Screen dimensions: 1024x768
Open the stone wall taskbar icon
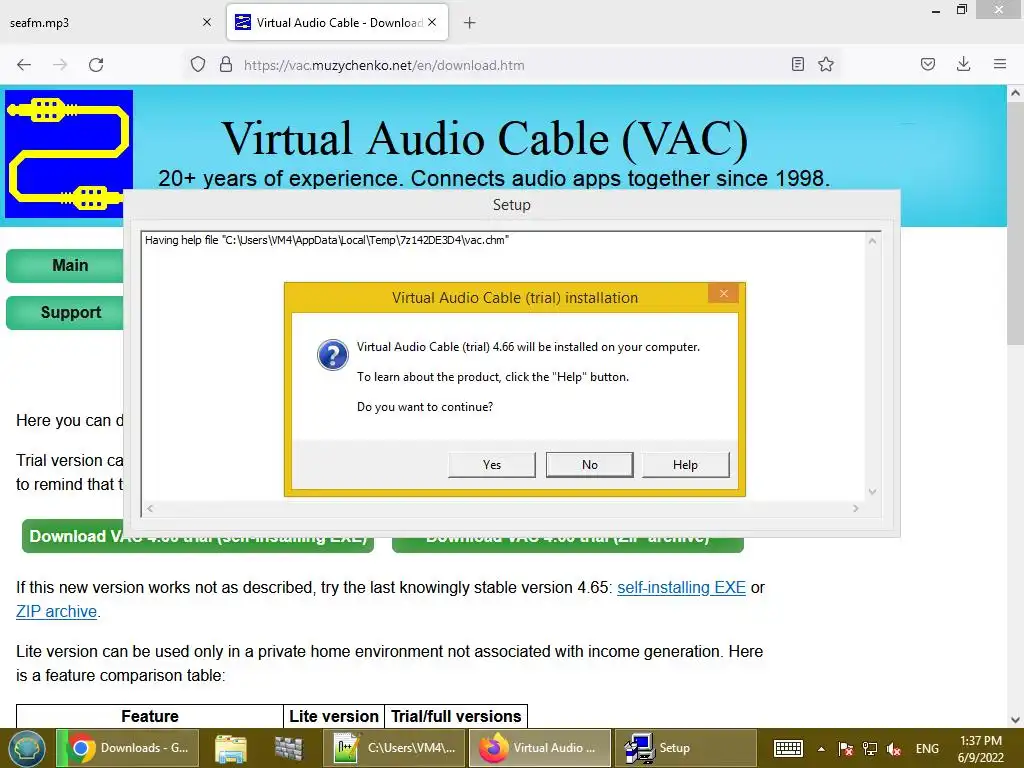coord(289,748)
